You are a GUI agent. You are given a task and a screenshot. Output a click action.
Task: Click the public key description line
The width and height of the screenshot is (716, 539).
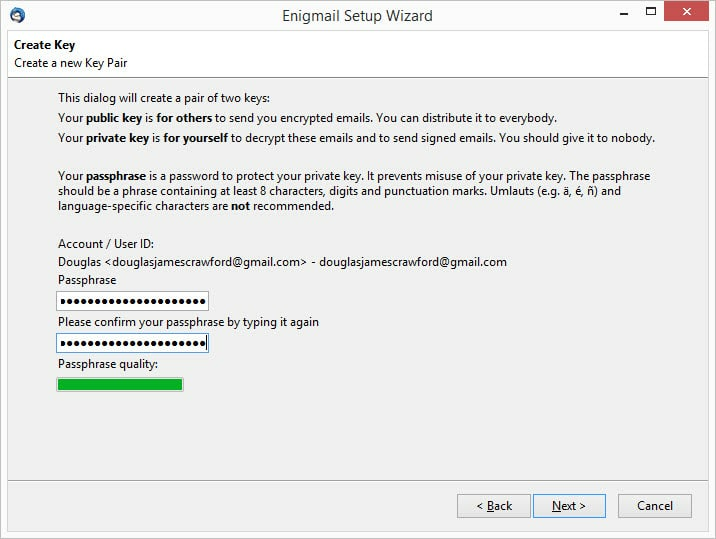(x=307, y=118)
